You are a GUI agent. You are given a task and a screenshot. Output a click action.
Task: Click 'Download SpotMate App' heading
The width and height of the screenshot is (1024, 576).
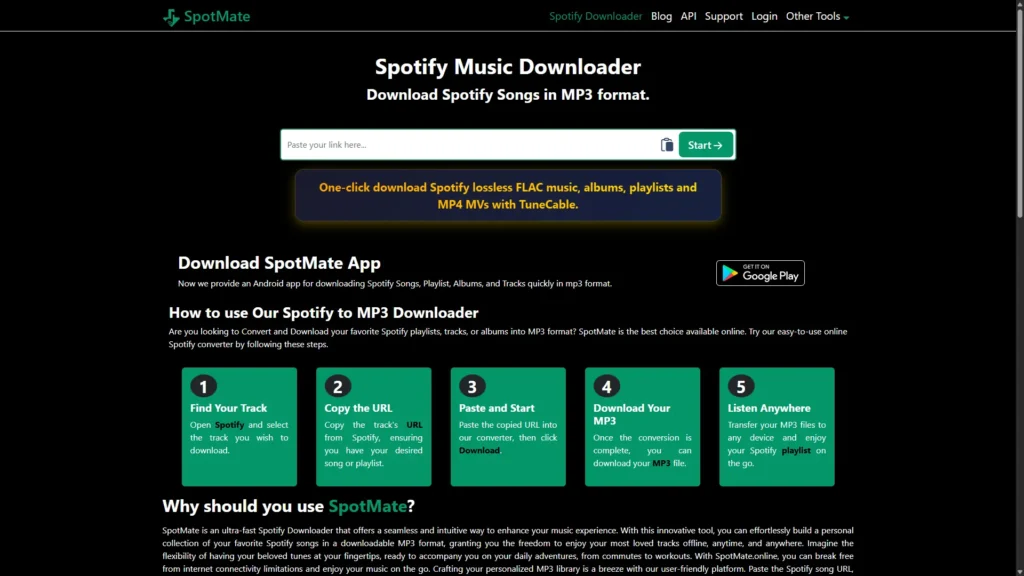coord(279,263)
